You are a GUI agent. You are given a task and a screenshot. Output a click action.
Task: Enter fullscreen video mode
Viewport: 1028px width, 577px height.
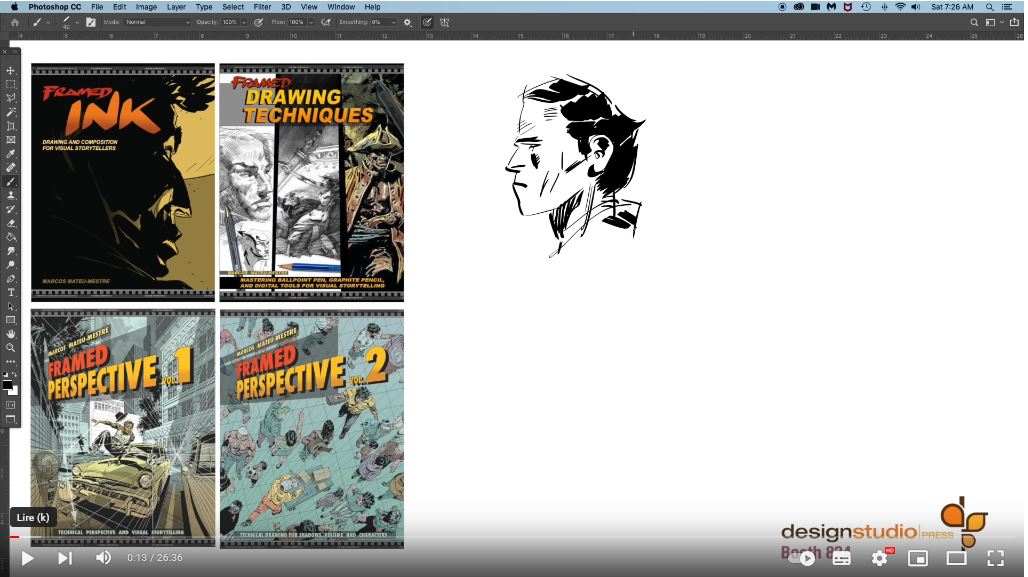pos(995,558)
